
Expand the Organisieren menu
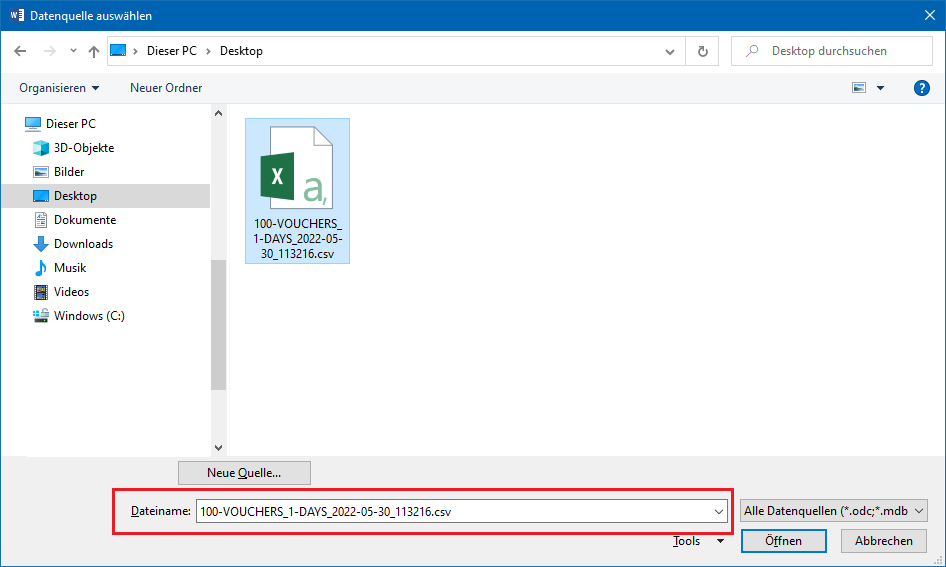point(59,88)
